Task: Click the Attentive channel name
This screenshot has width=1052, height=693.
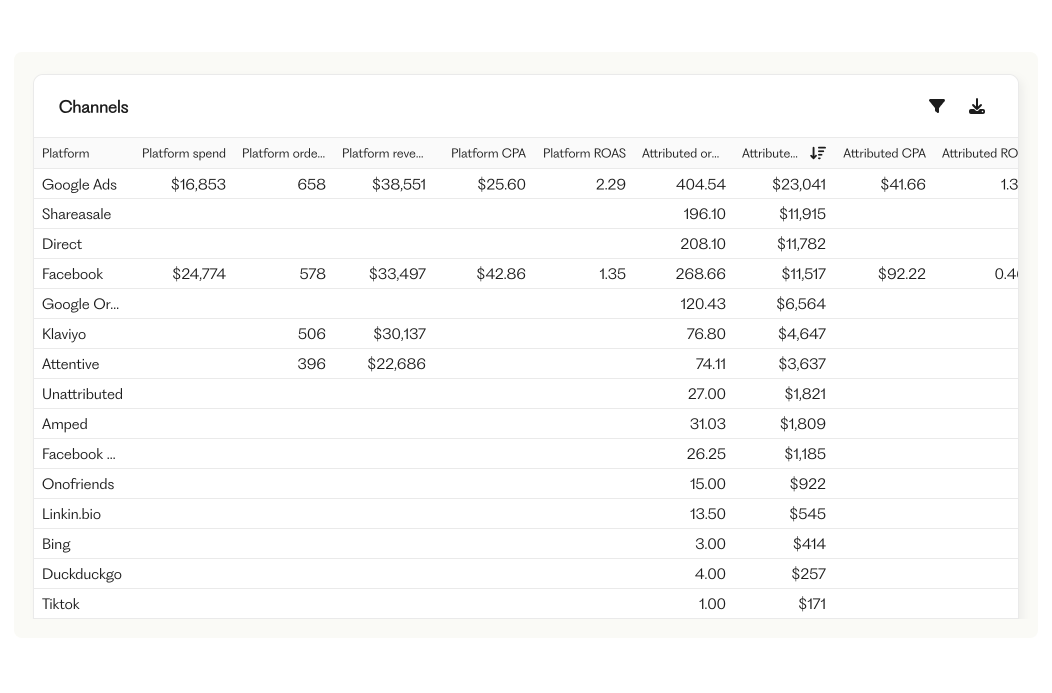Action: [x=71, y=364]
